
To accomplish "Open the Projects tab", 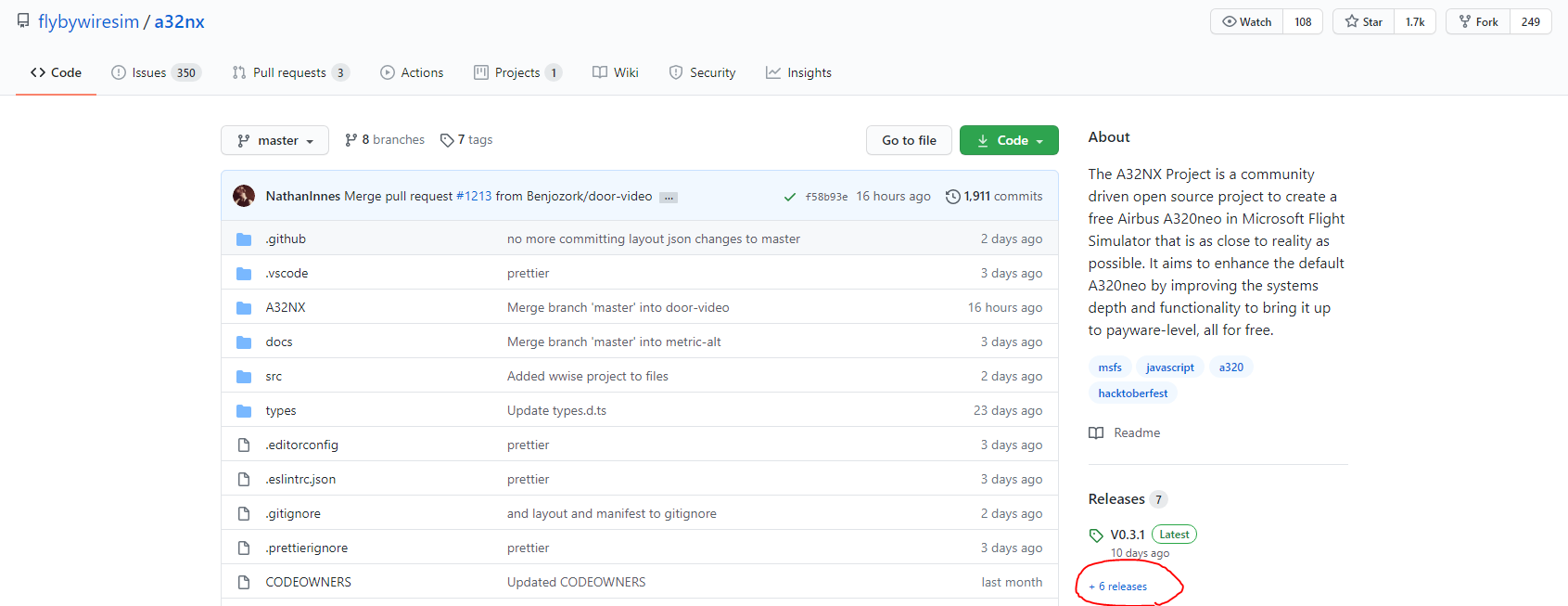I will [x=517, y=72].
